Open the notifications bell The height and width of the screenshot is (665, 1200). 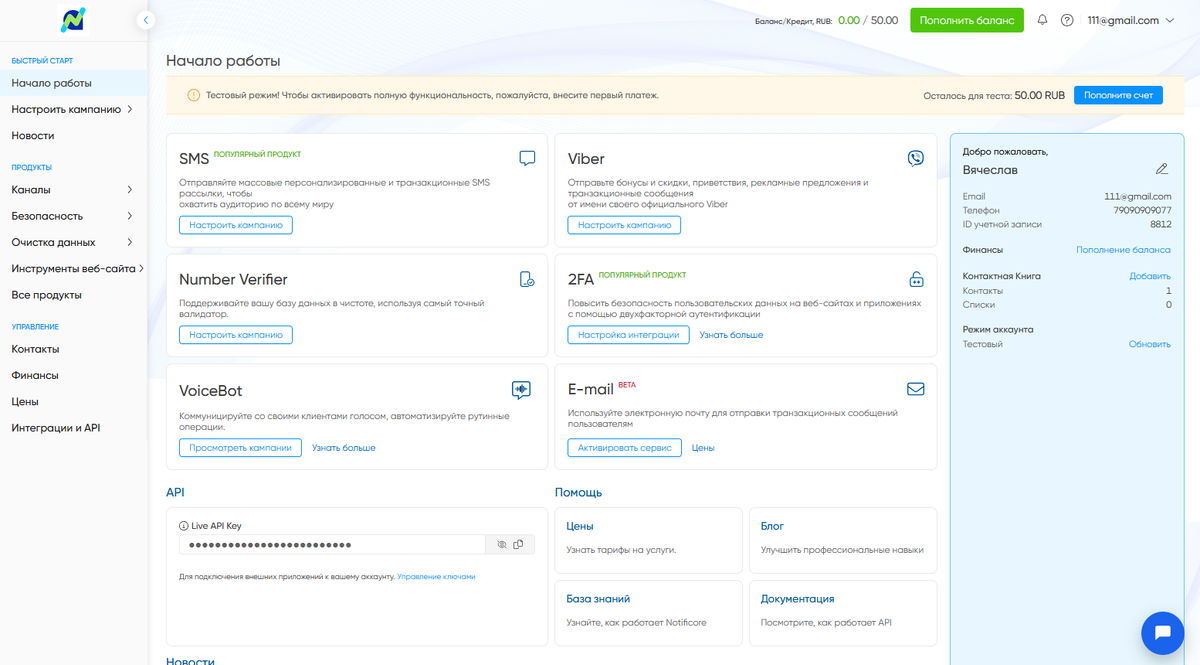point(1042,20)
